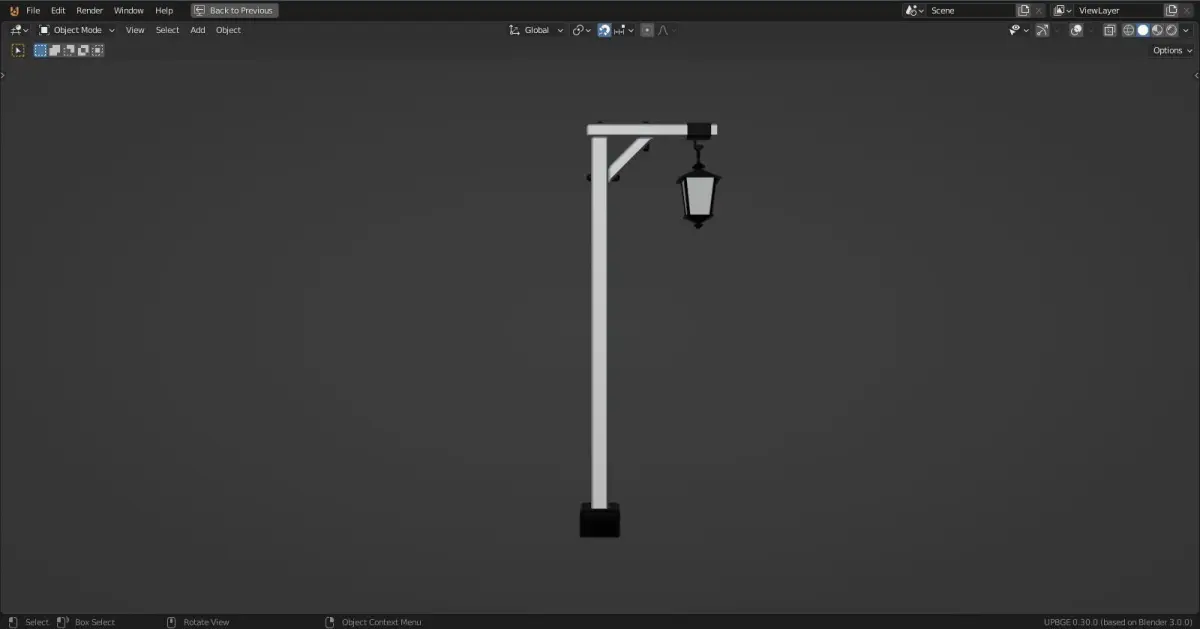
Task: Delete the current Scene with X
Action: click(x=1039, y=10)
